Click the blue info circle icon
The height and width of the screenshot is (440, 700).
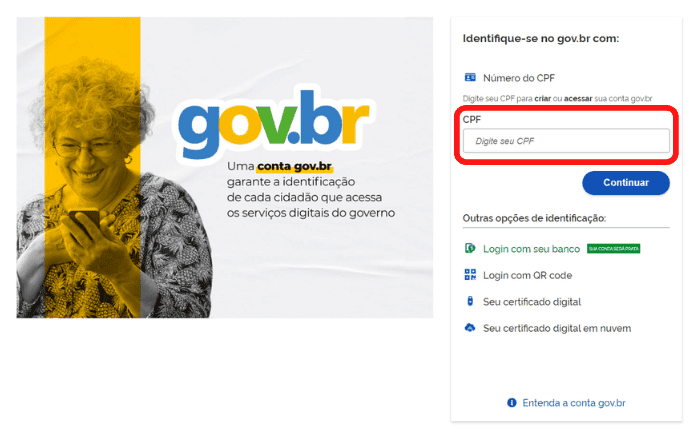coord(512,403)
